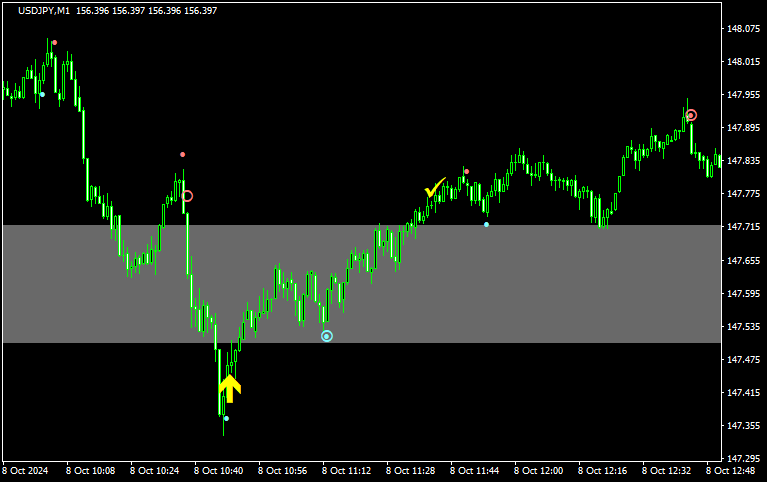Click the 8 Oct 11:12 time label
This screenshot has height=482, width=767.
coord(345,470)
